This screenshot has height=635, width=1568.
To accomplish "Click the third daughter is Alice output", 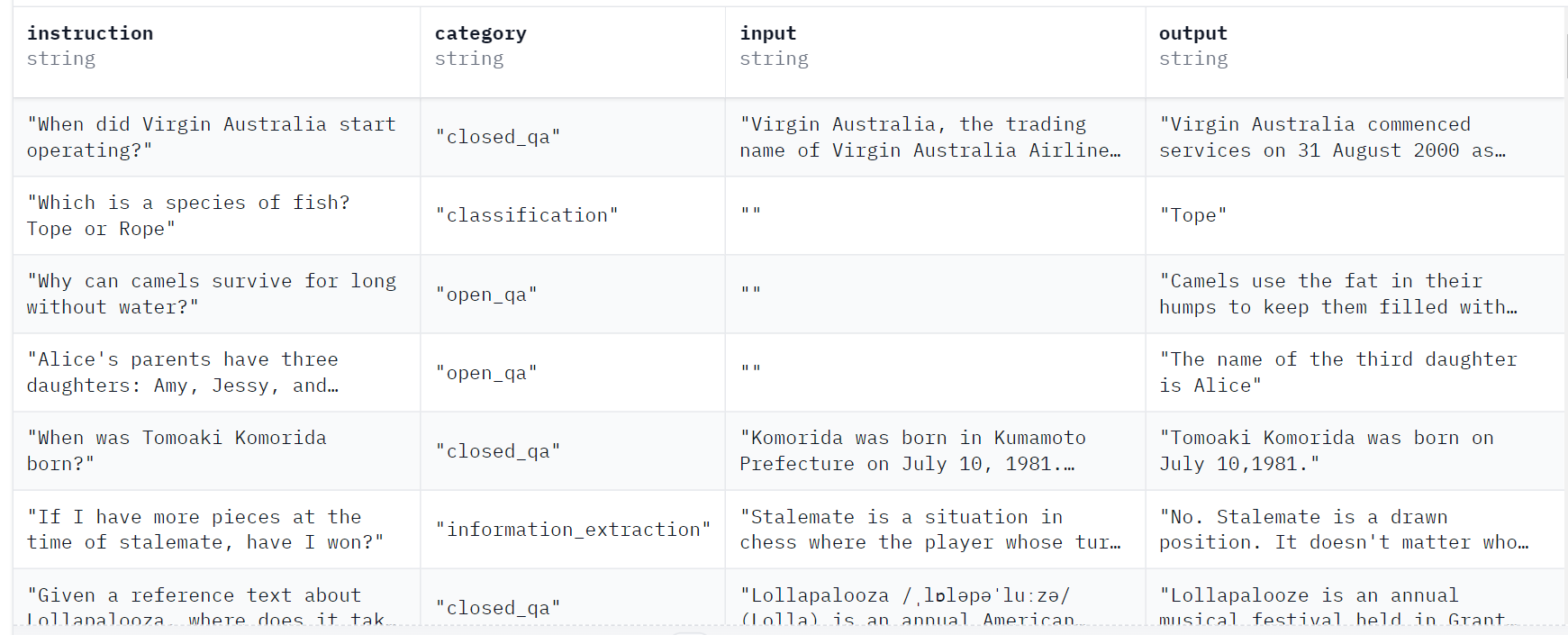I will (1355, 372).
